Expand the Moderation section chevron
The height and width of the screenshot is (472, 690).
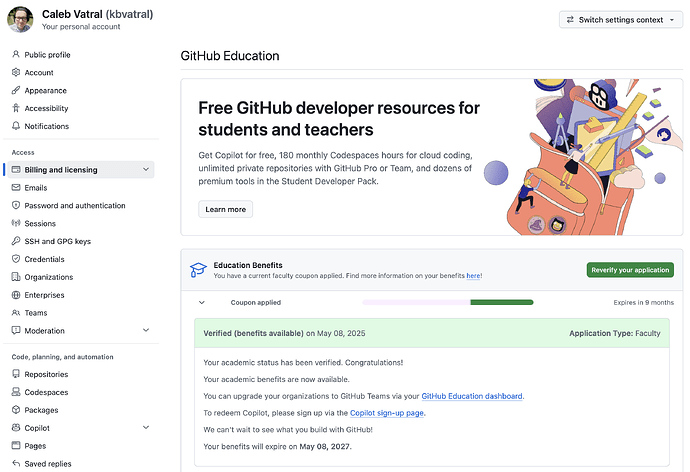tap(146, 330)
